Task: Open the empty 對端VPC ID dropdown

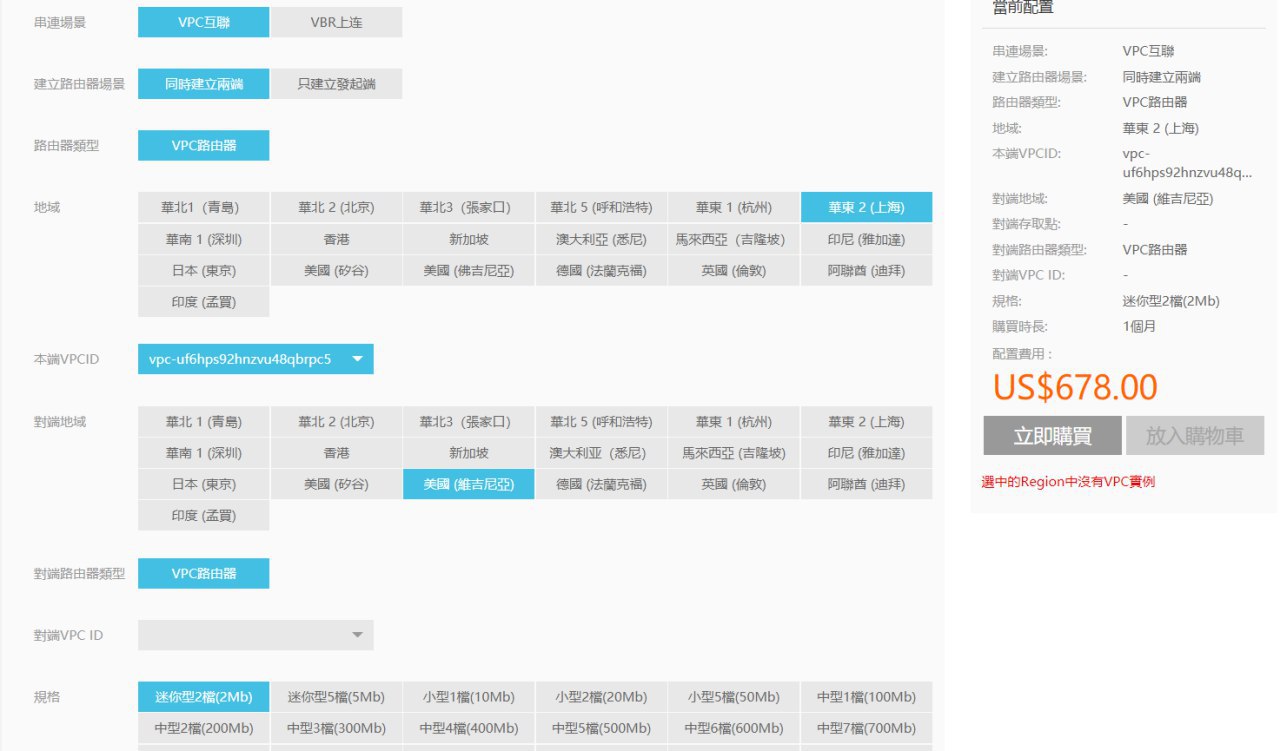Action: click(x=255, y=635)
